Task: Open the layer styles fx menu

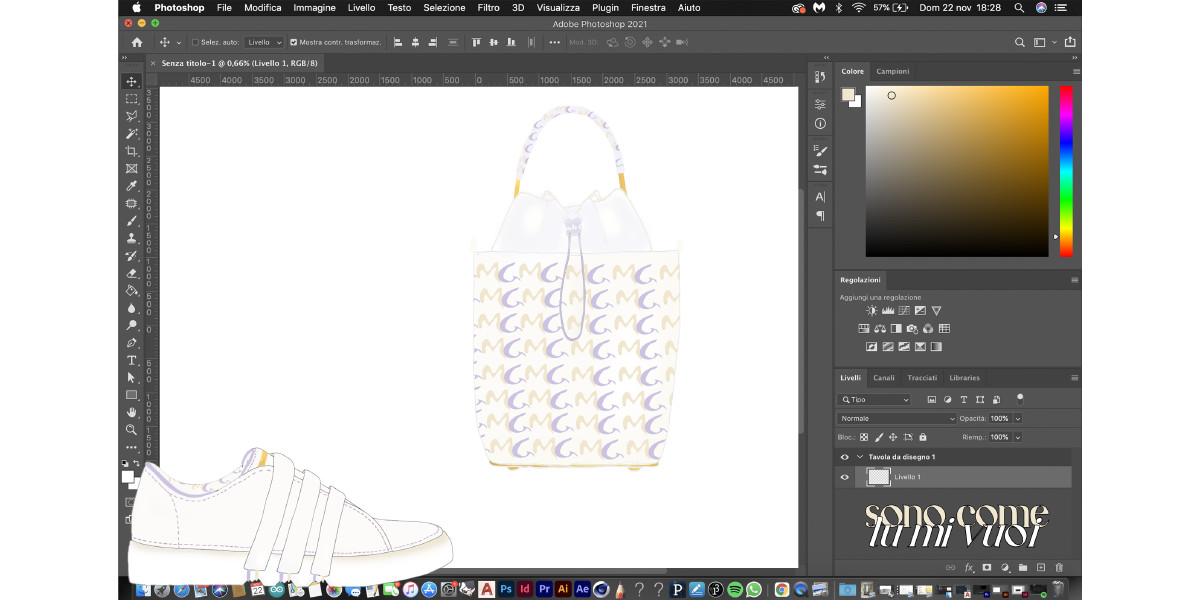Action: pyautogui.click(x=969, y=567)
